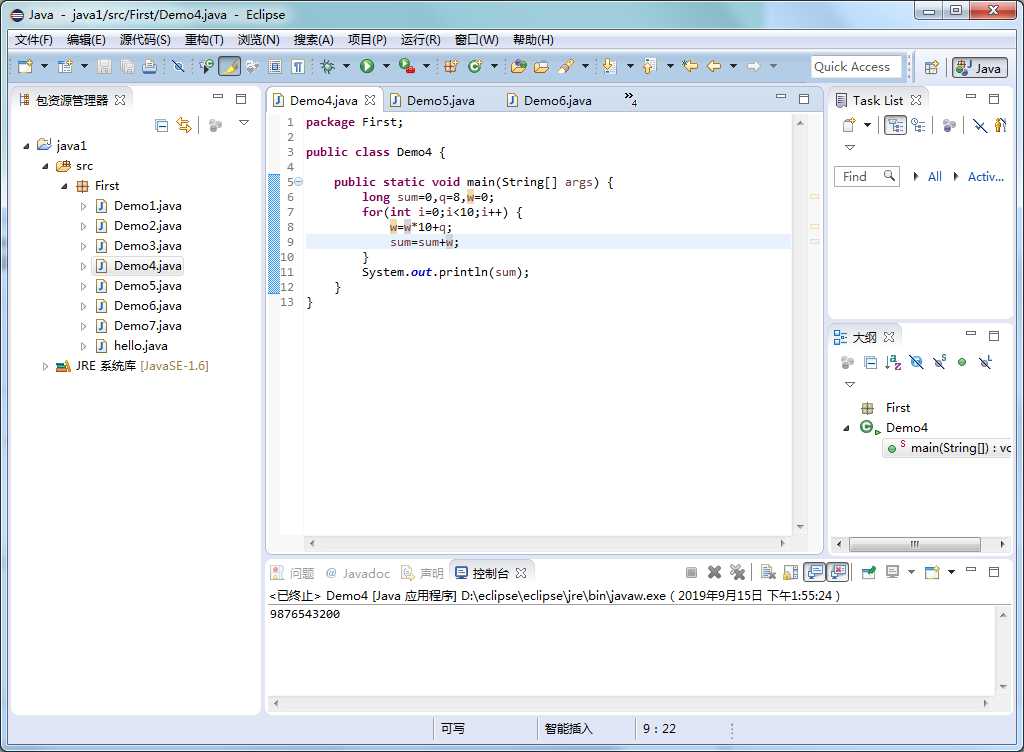Toggle Block Selection Mode in toolbar
The image size is (1024, 752).
[275, 66]
